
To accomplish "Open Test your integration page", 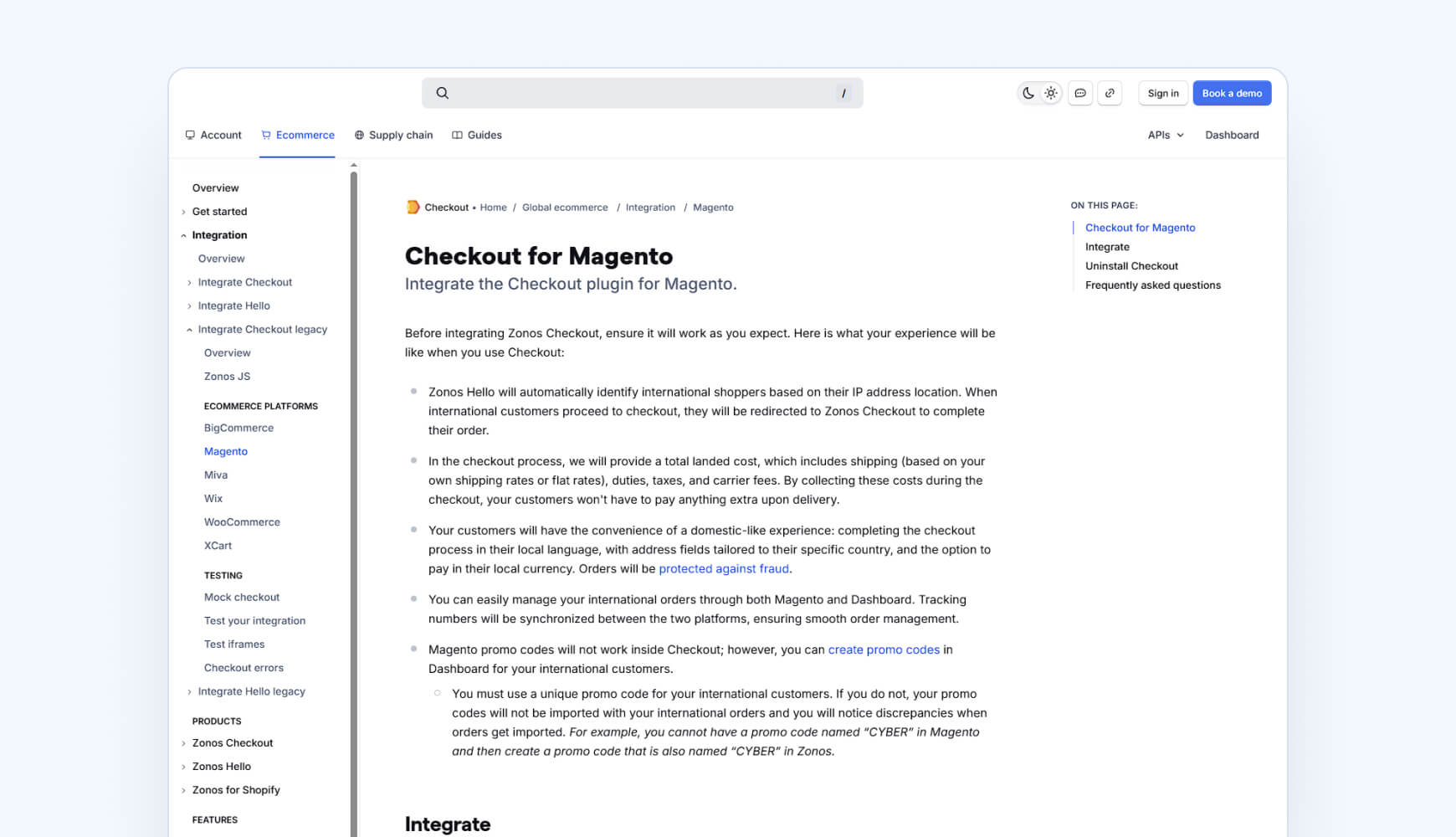I will [x=254, y=620].
